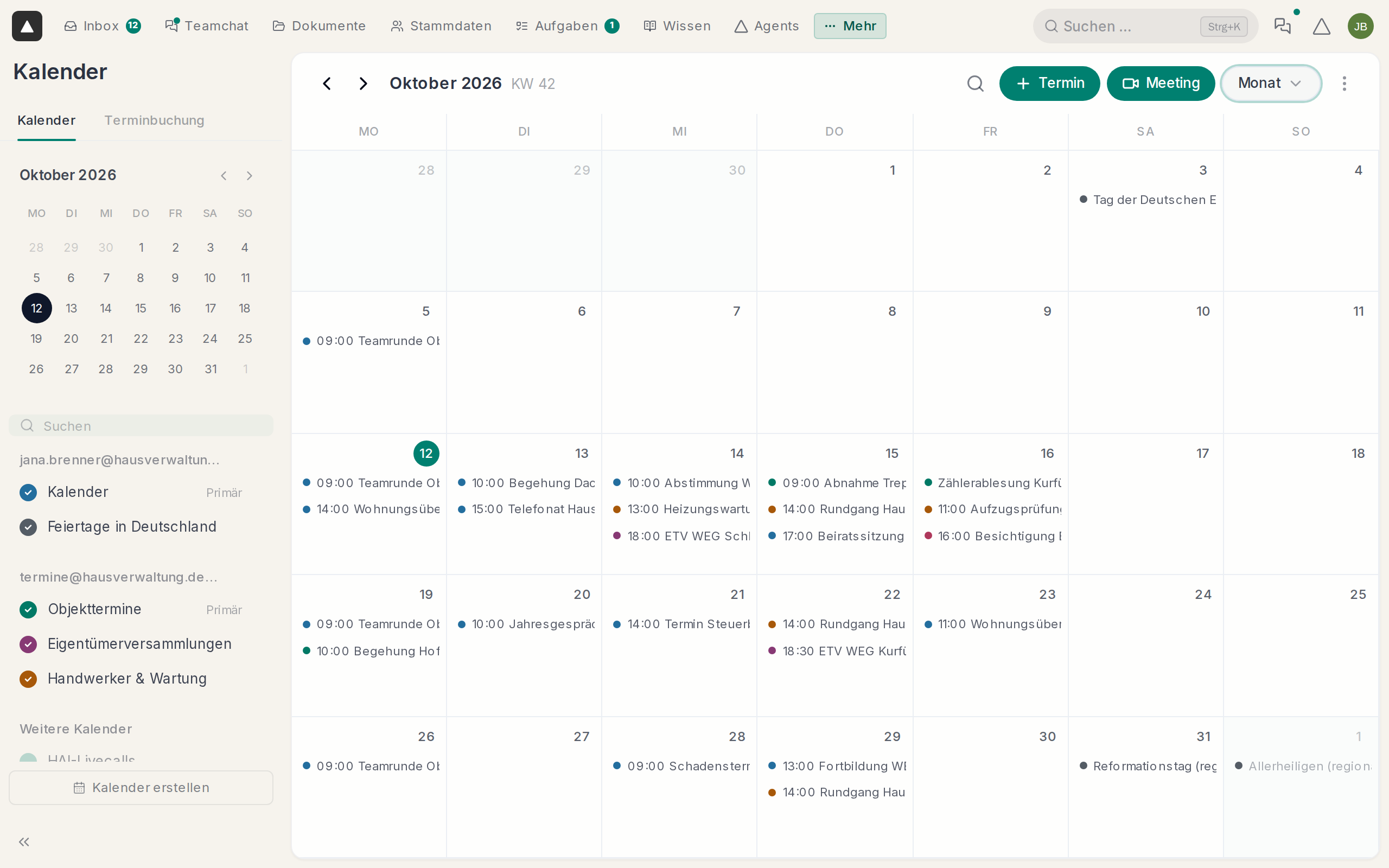
Task: Open the chat messages icon in top bar
Action: [x=1282, y=26]
